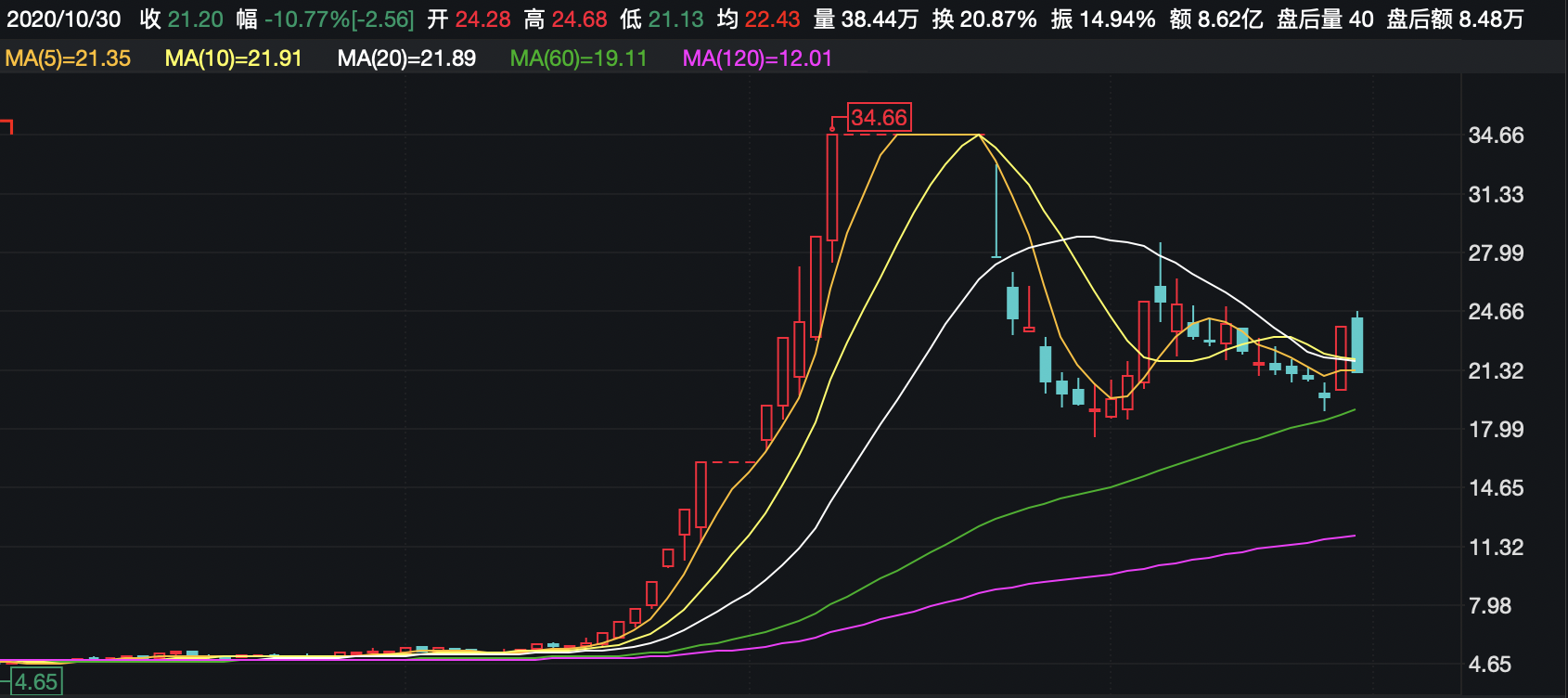Select the MA(10)=21.91 indicator label

tap(234, 58)
